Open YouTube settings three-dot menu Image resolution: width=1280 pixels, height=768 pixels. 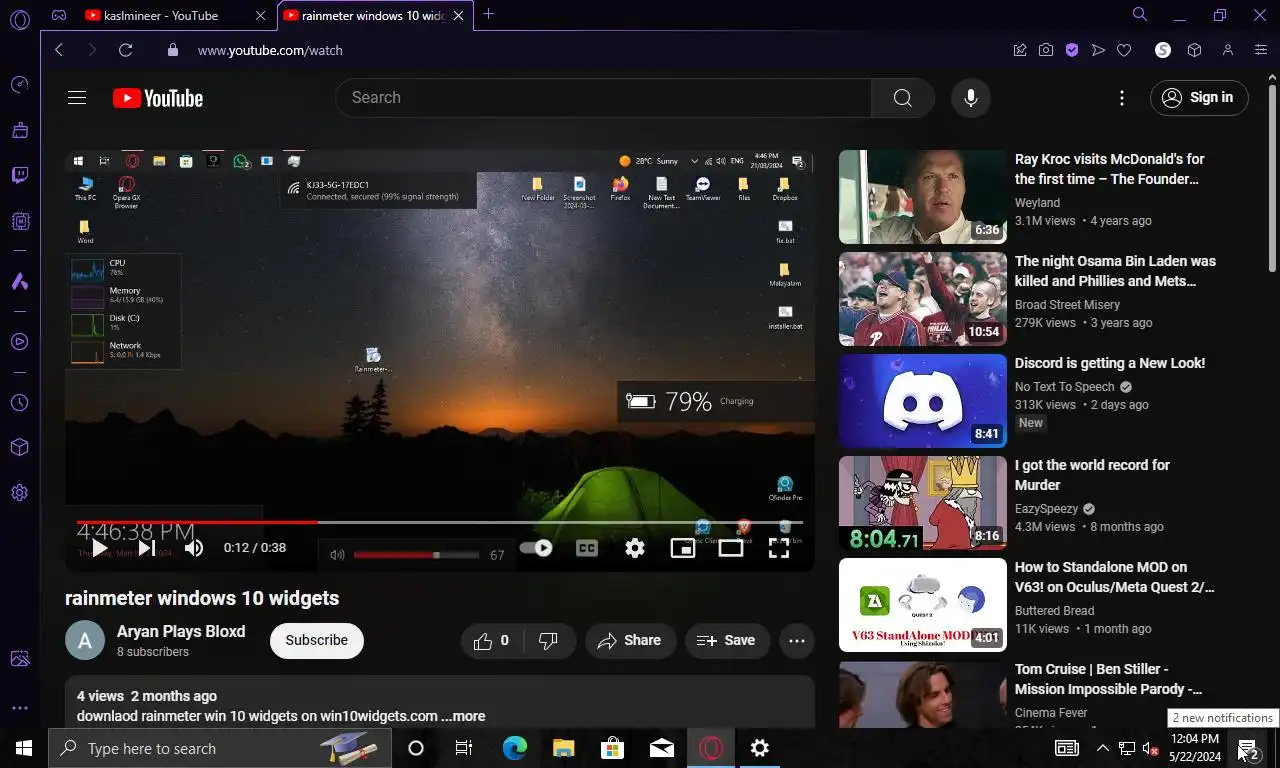(x=1122, y=98)
